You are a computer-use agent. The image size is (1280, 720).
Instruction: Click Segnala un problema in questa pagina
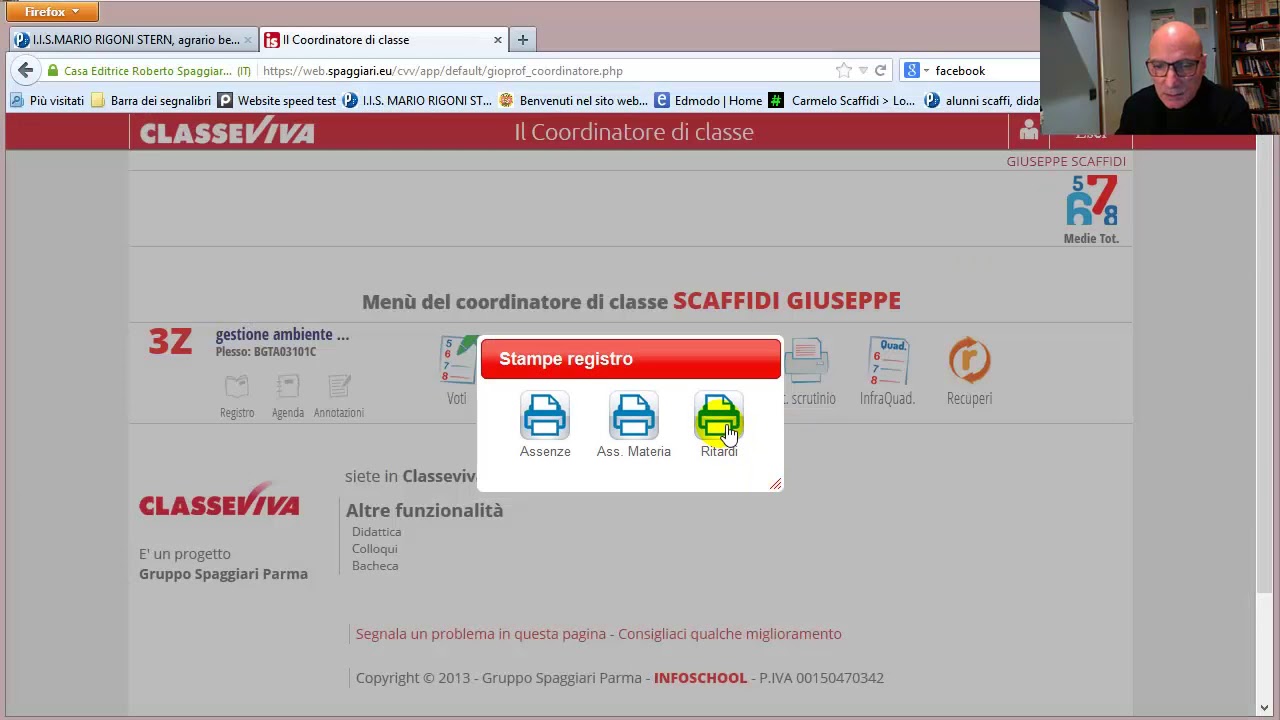481,633
